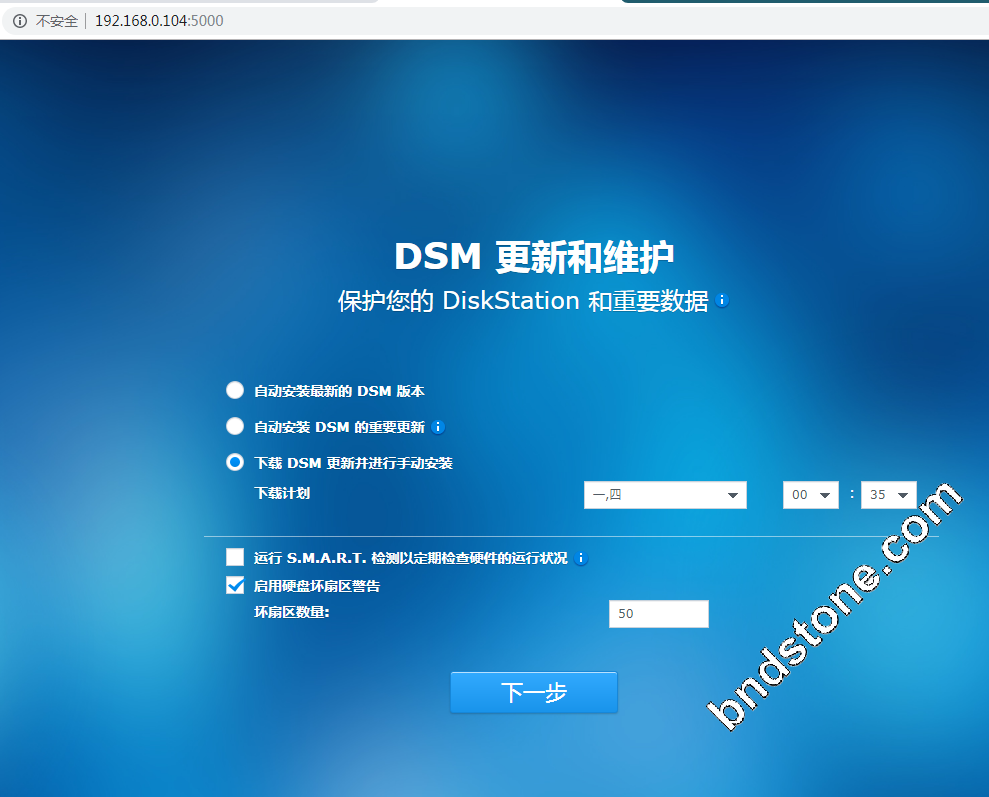Click the 坏扇区数量 input field with 50
989x797 pixels.
[x=658, y=614]
